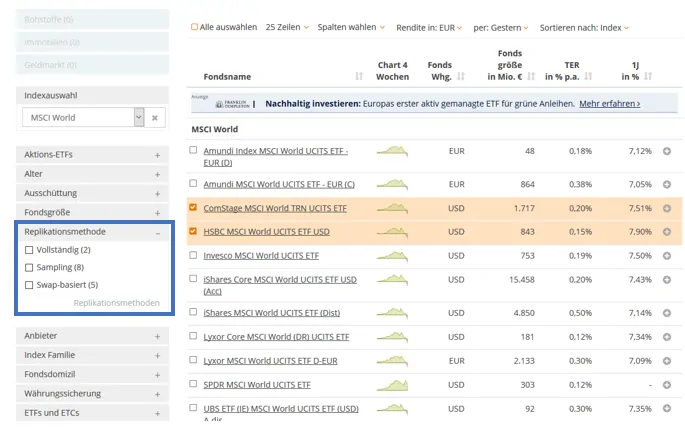Expand Währungssicherung filter section

(x=92, y=394)
